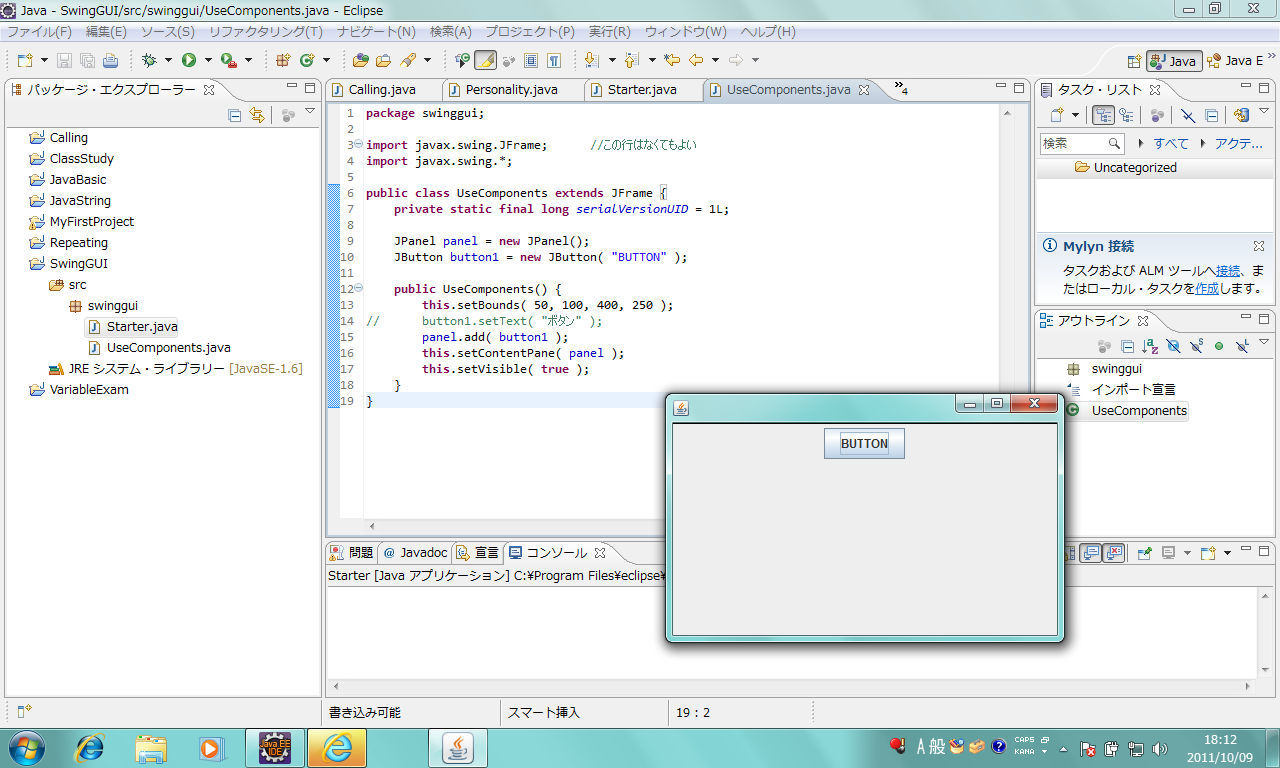Click the New Java Package toolbar icon
1280x768 pixels.
coord(283,60)
